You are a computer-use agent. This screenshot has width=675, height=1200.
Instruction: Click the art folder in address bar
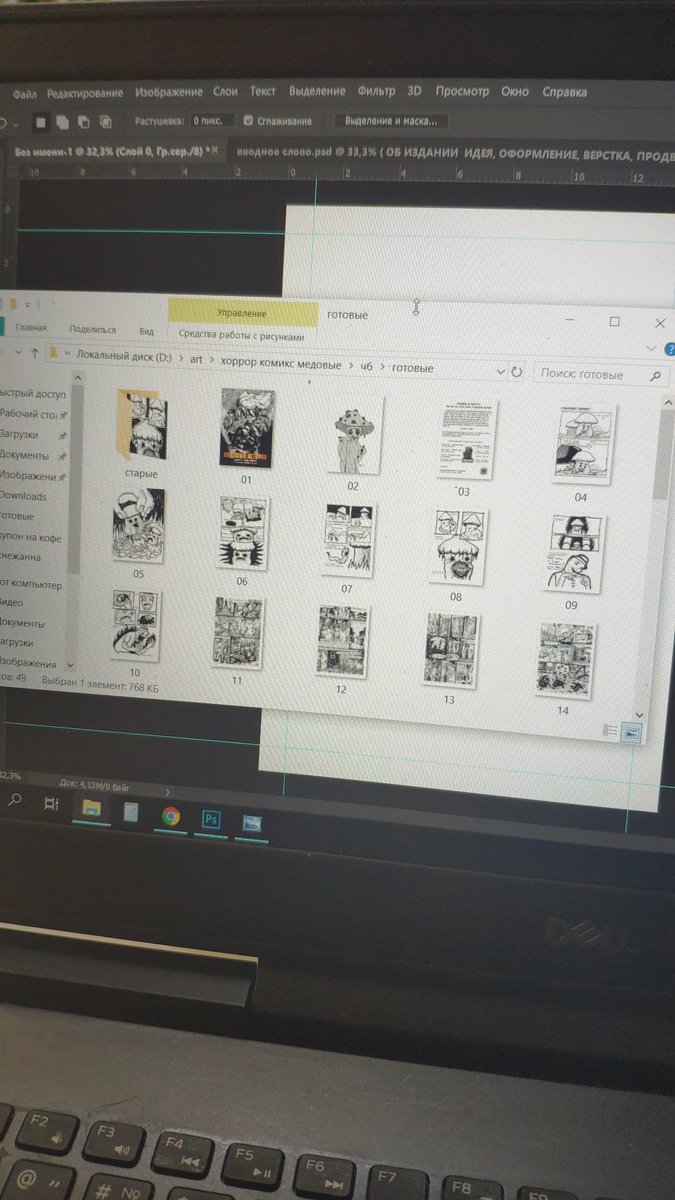point(197,361)
